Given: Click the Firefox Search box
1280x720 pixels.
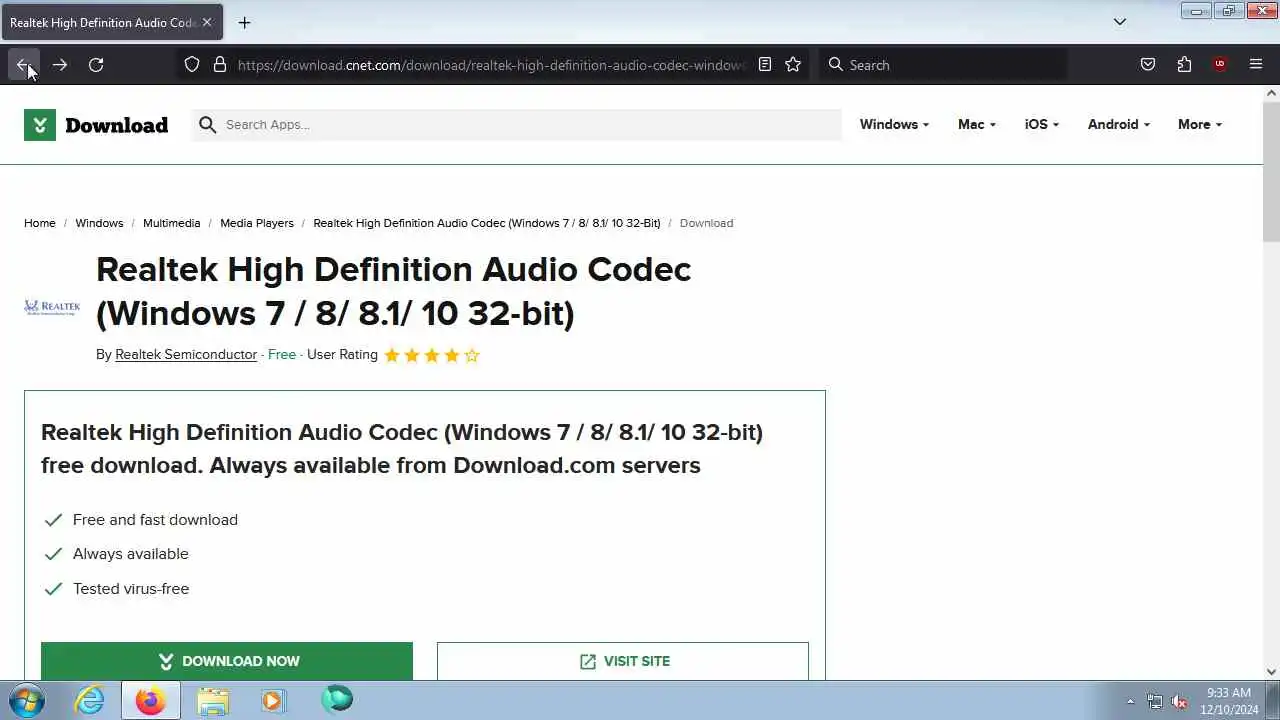Looking at the screenshot, I should 942,65.
